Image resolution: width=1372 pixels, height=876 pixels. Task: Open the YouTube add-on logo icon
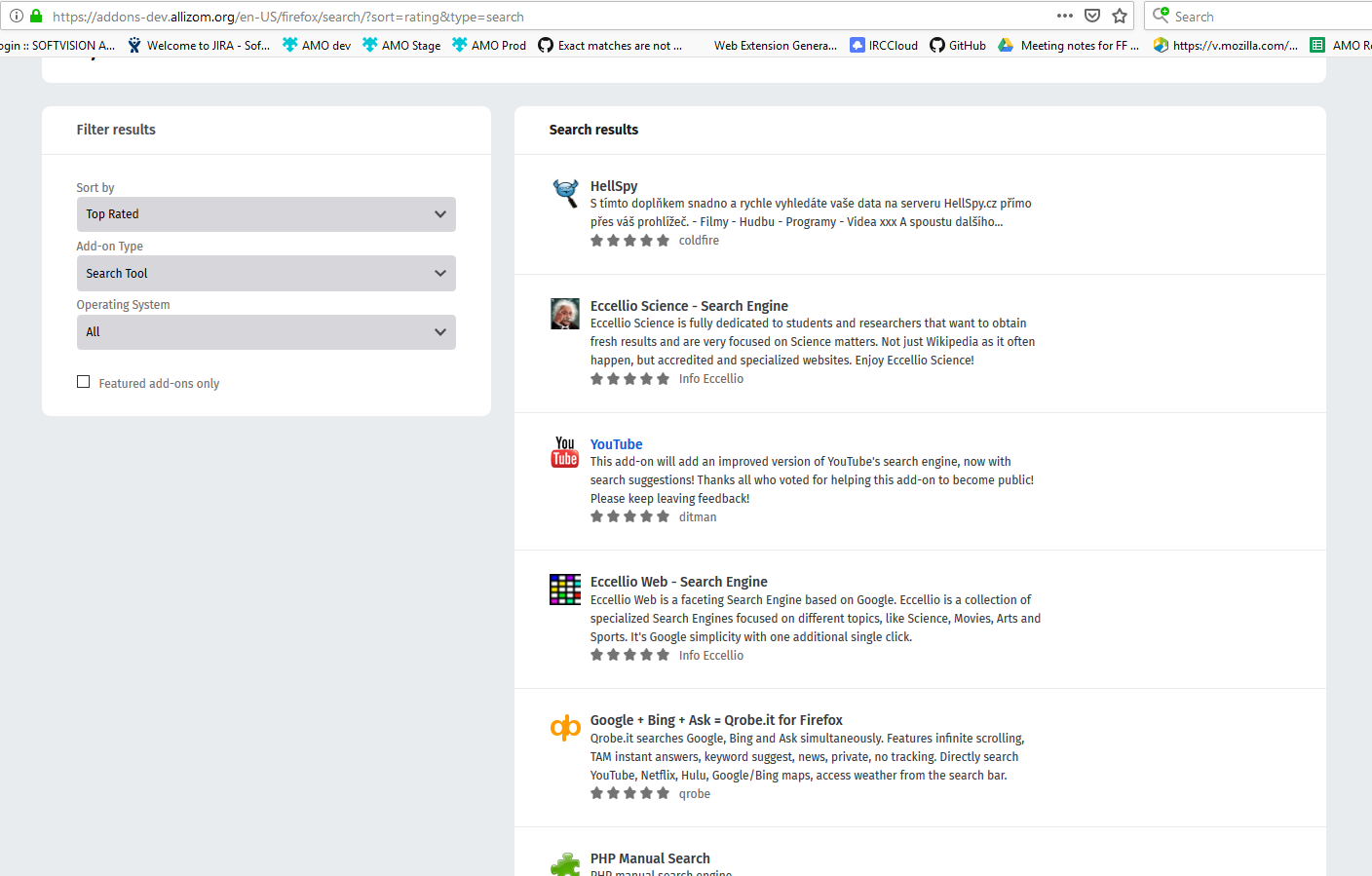click(x=565, y=452)
